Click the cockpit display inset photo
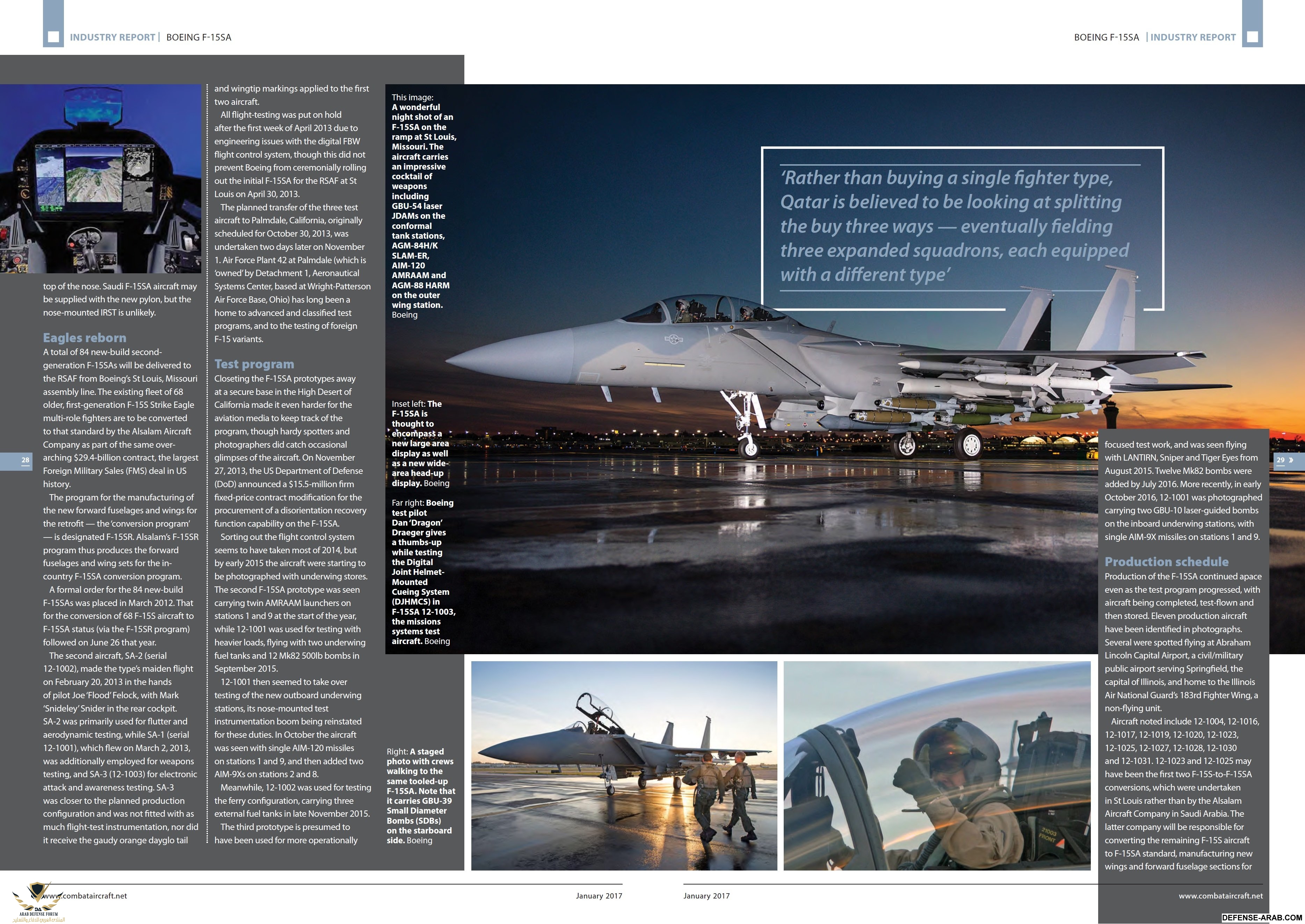The height and width of the screenshot is (924, 1305). (101, 179)
